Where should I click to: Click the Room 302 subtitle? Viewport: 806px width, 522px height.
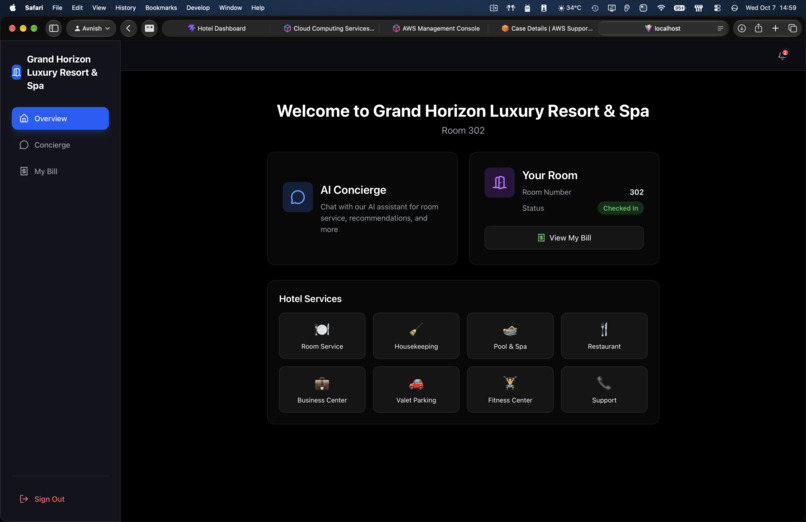pyautogui.click(x=463, y=130)
